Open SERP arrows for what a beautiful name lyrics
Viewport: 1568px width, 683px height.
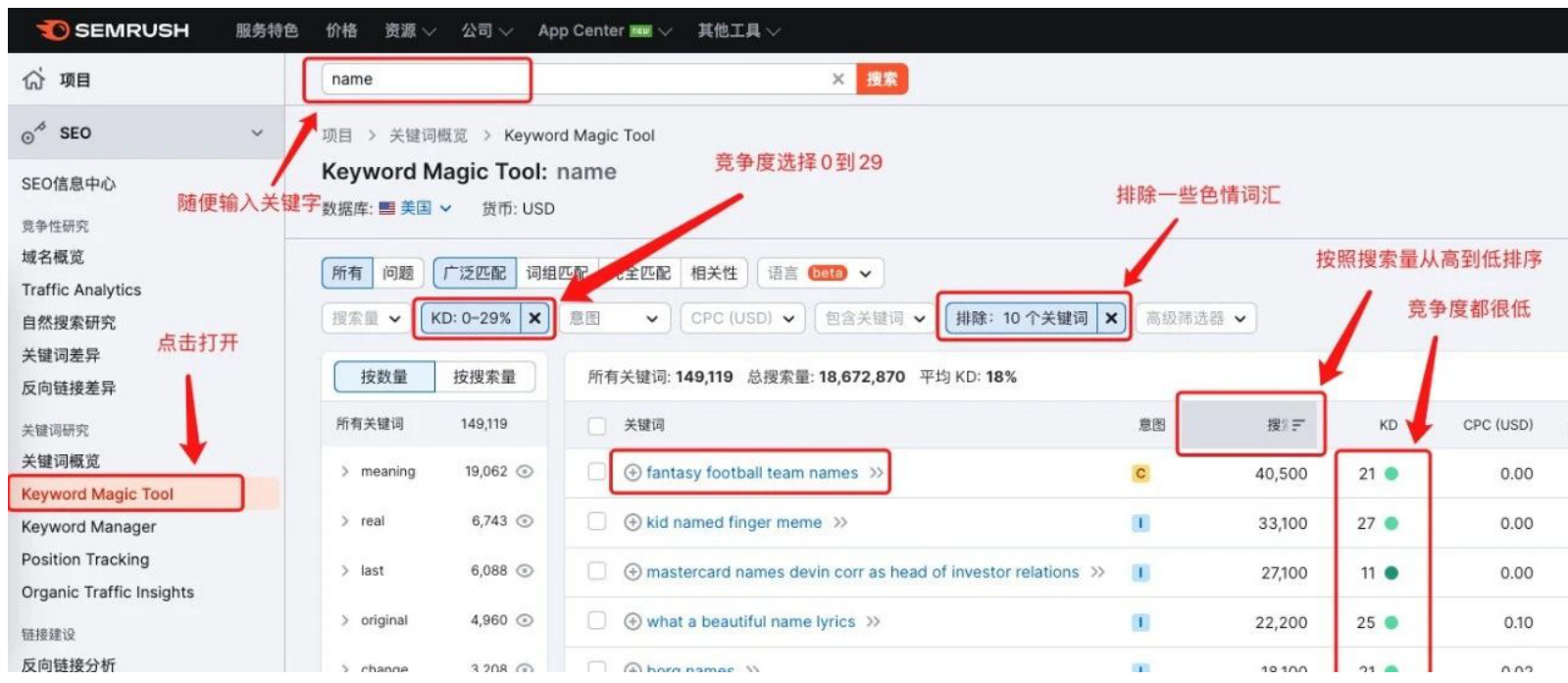point(873,621)
